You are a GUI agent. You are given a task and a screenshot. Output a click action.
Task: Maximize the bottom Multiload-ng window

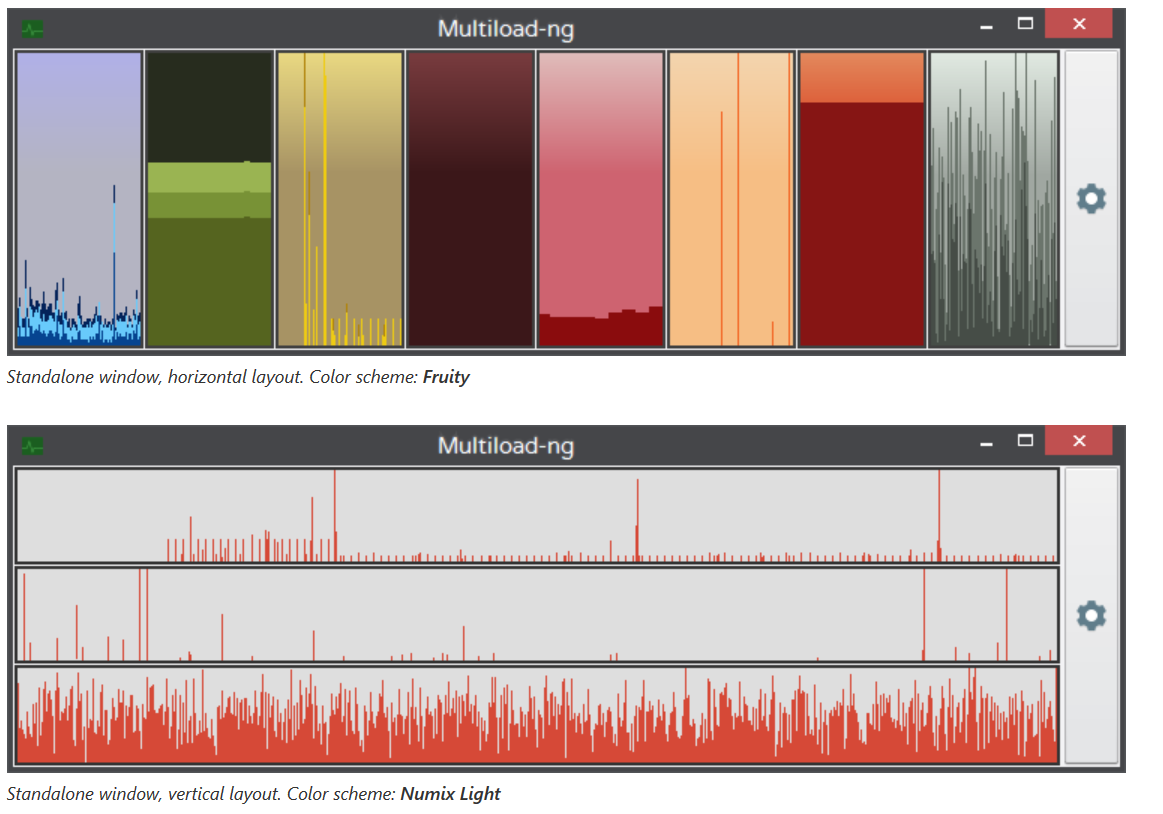pyautogui.click(x=1025, y=441)
